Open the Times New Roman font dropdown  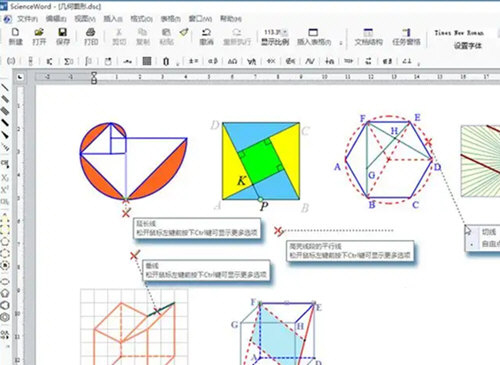(459, 33)
